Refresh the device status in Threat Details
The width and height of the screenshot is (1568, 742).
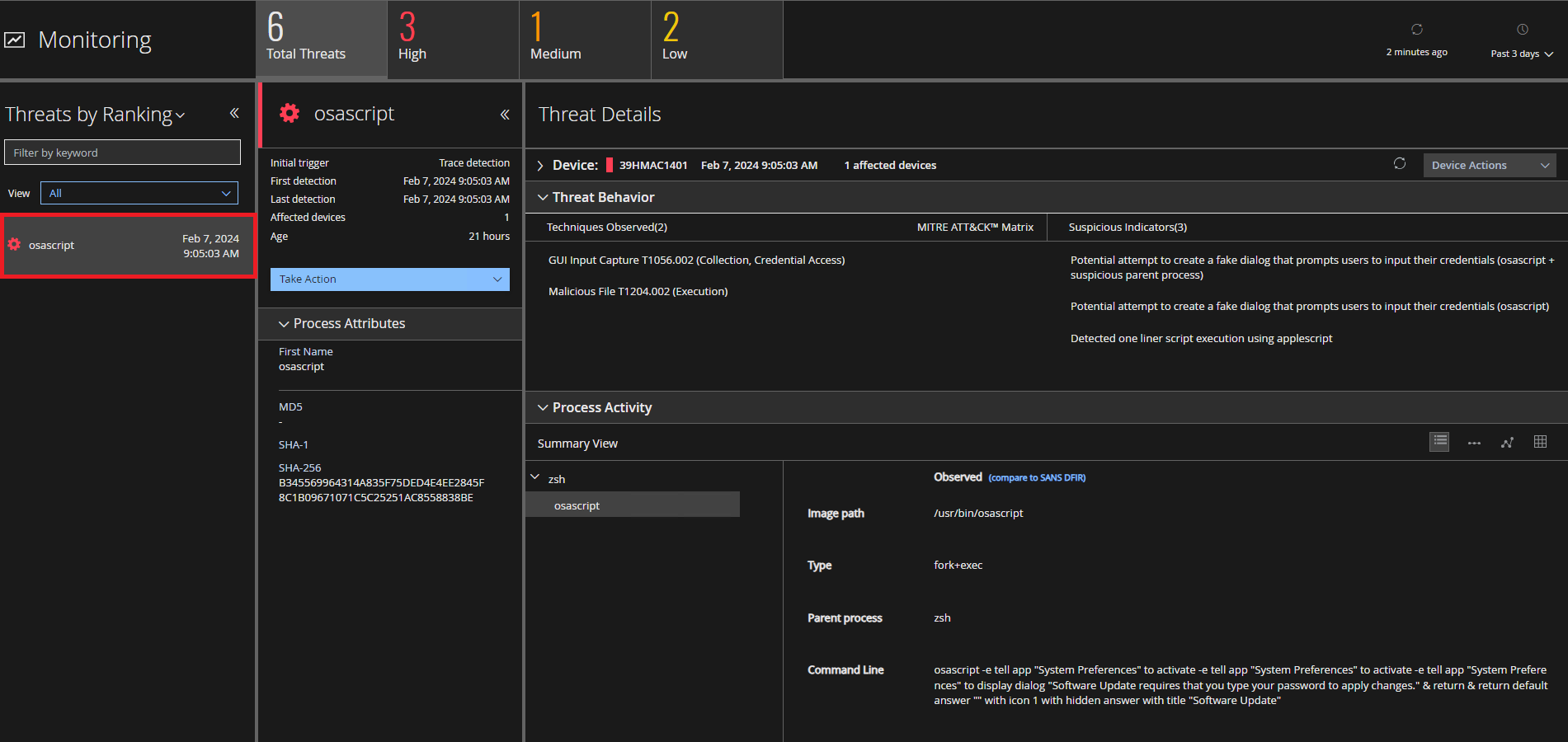[x=1400, y=164]
